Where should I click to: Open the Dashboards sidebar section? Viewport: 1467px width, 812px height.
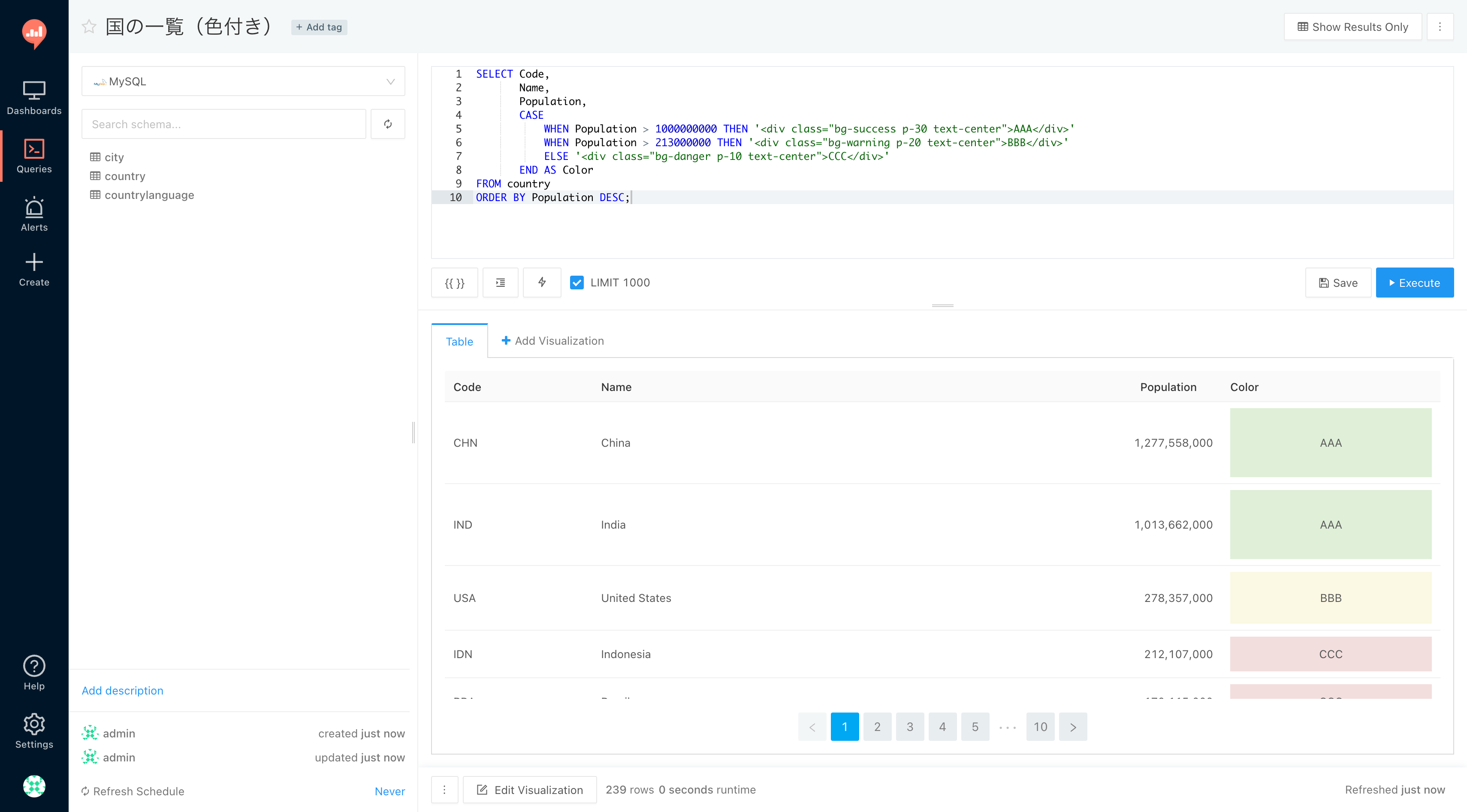pos(34,97)
